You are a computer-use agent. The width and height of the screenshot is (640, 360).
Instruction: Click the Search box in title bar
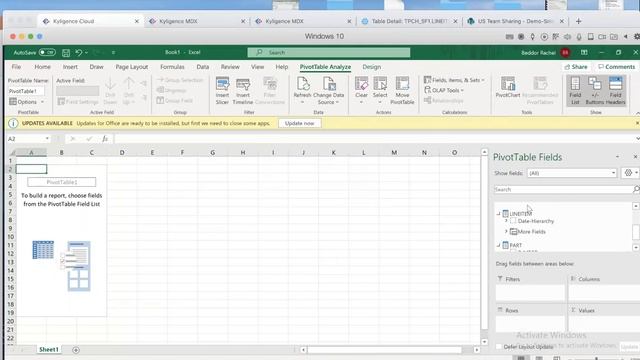click(329, 53)
